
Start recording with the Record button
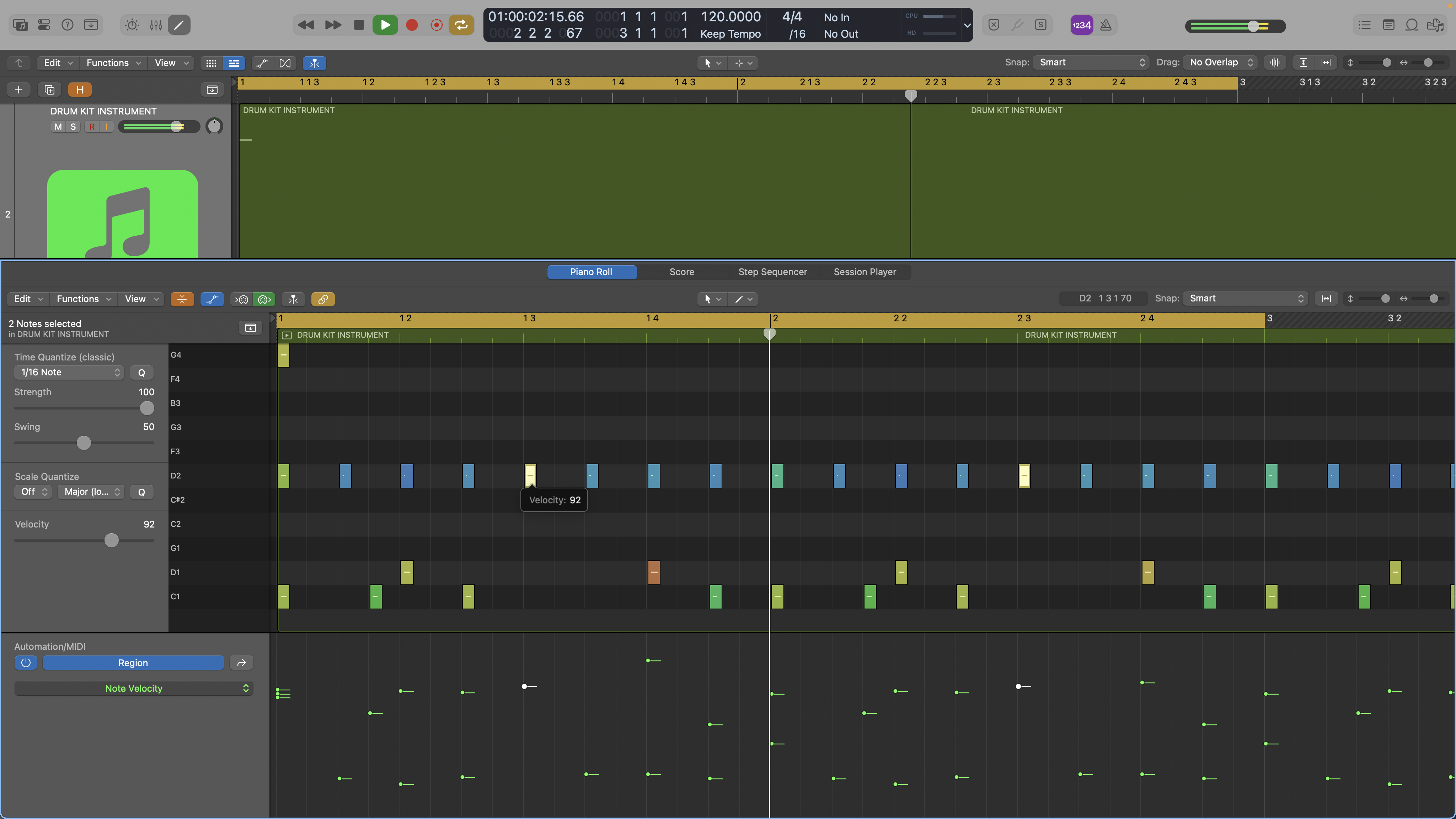click(412, 25)
